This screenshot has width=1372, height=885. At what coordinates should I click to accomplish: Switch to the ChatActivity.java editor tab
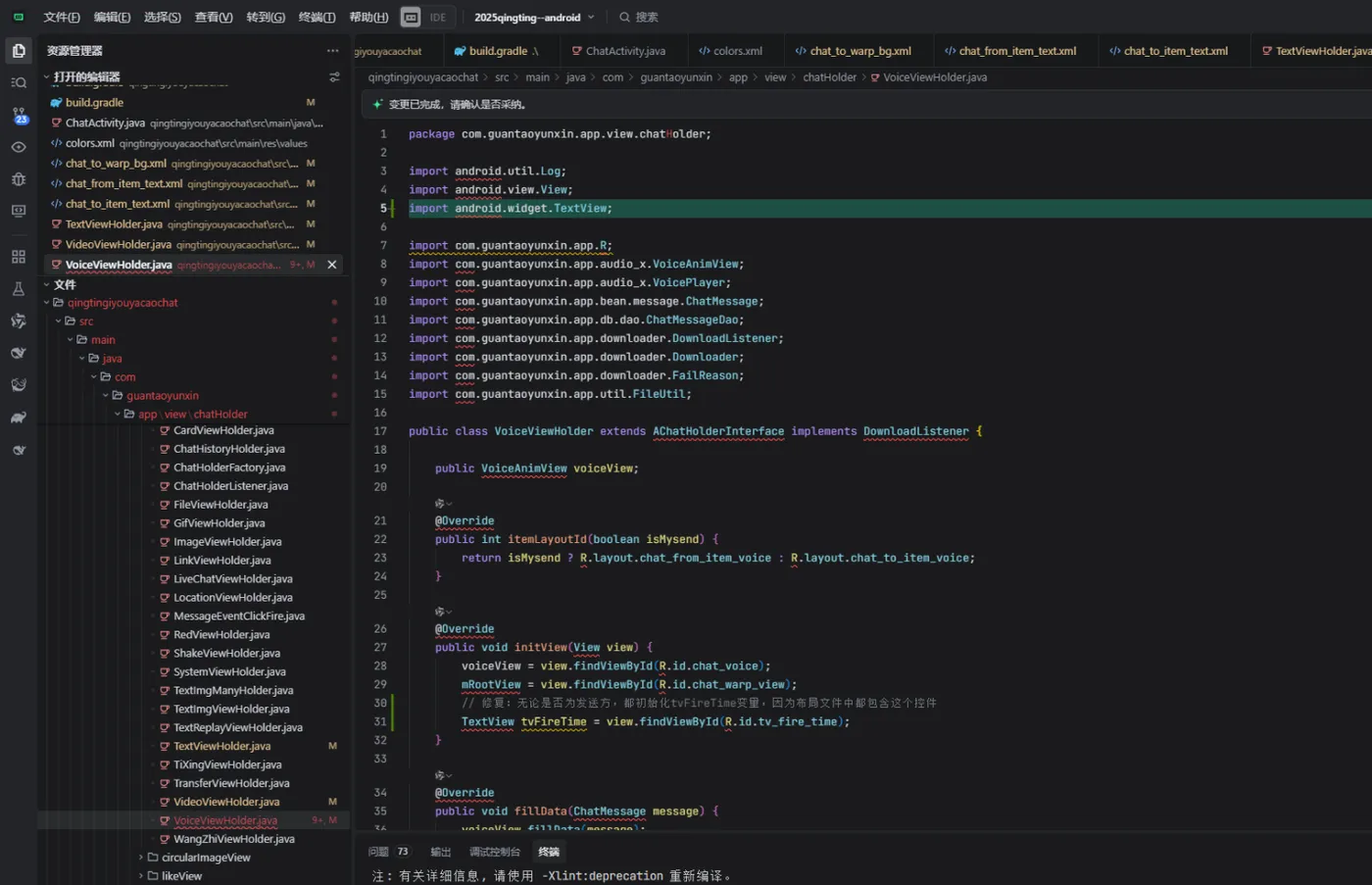point(624,51)
